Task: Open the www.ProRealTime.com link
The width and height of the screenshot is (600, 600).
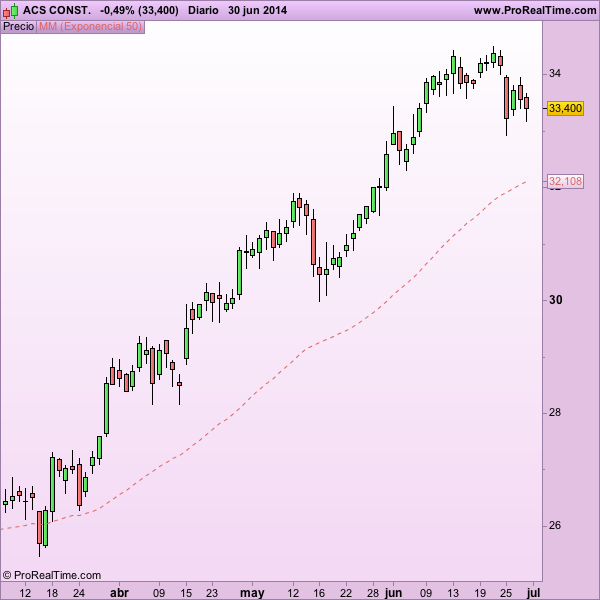Action: coord(535,10)
